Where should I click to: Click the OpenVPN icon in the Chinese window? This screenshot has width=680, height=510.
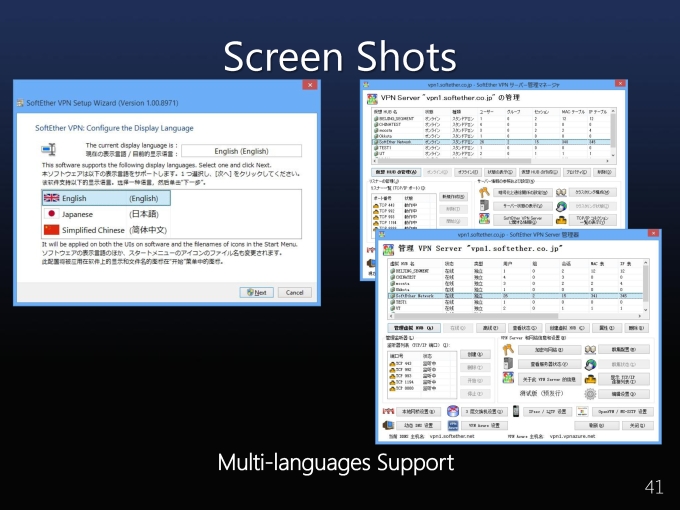(x=582, y=411)
